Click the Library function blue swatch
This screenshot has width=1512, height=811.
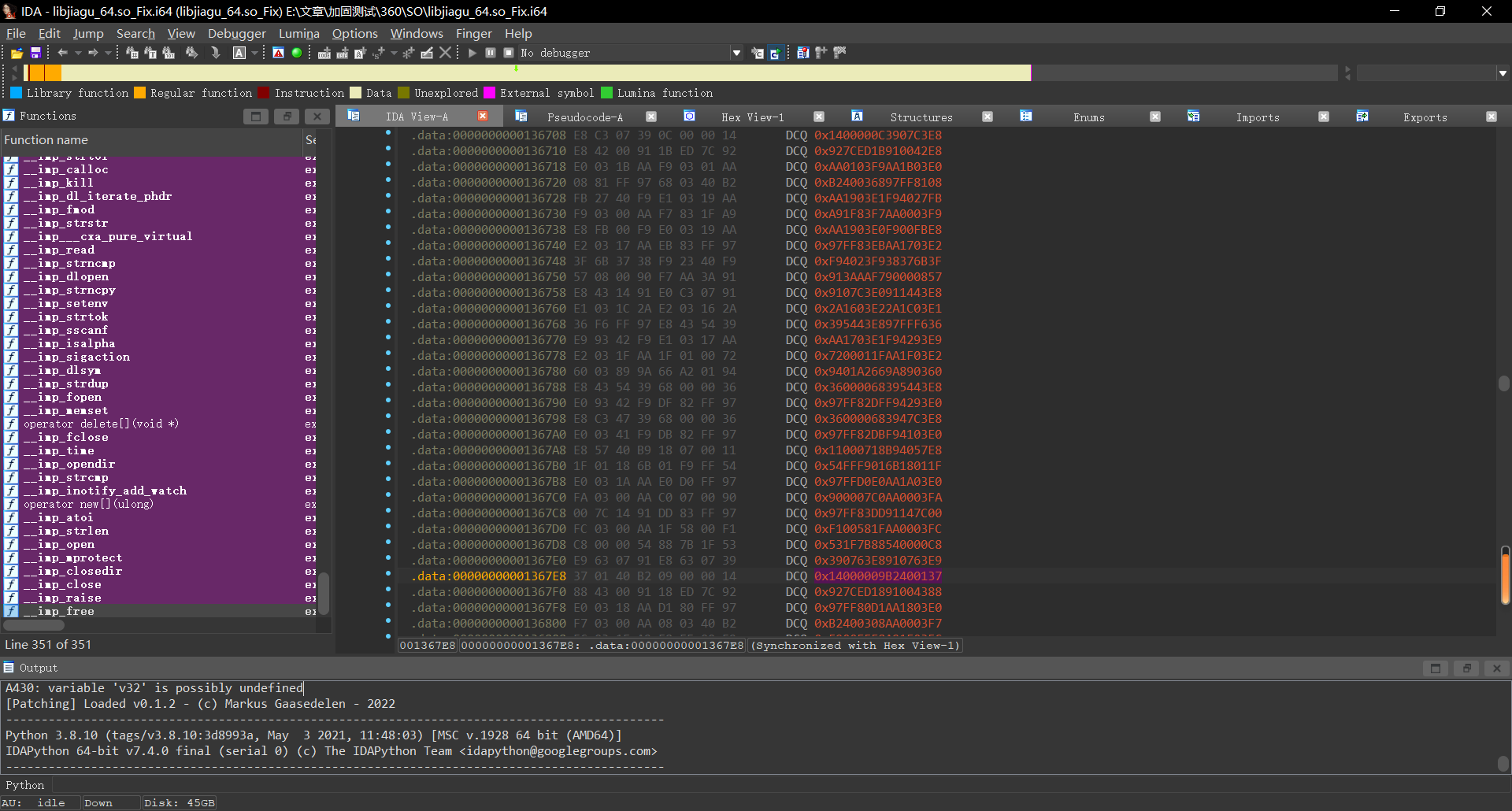[x=16, y=93]
